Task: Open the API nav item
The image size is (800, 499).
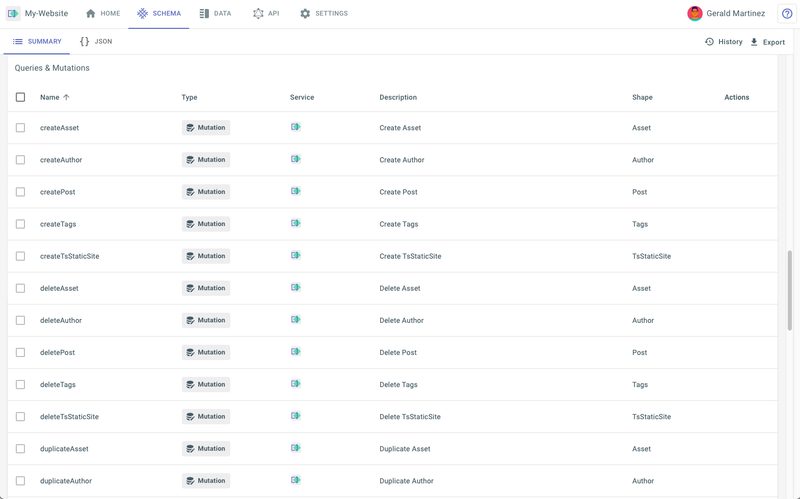Action: click(266, 14)
